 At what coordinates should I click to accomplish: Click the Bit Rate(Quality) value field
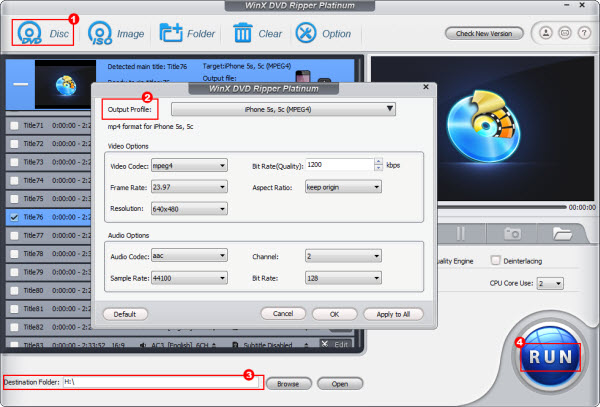pos(340,164)
